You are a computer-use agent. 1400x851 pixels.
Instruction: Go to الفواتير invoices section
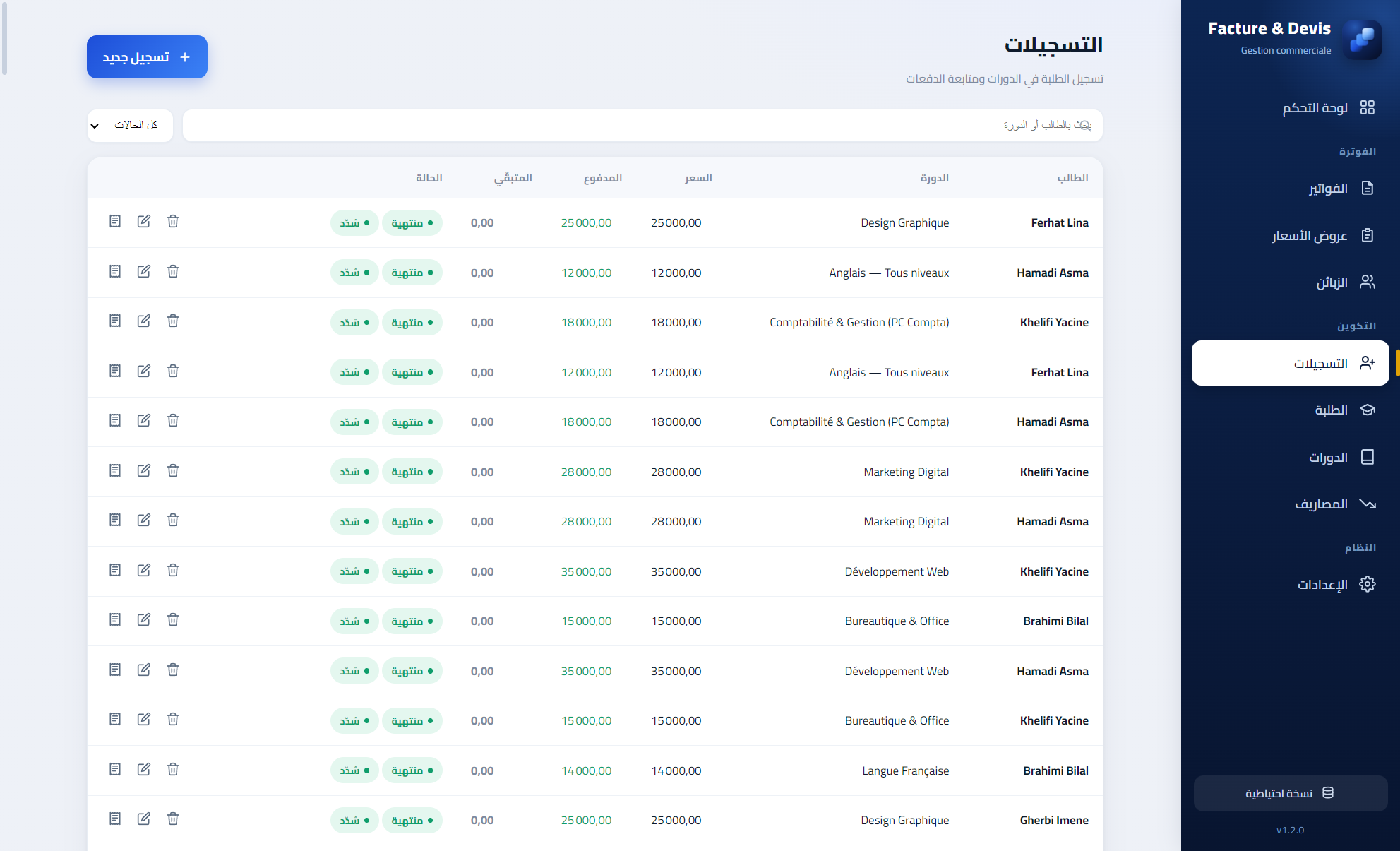[x=1290, y=188]
